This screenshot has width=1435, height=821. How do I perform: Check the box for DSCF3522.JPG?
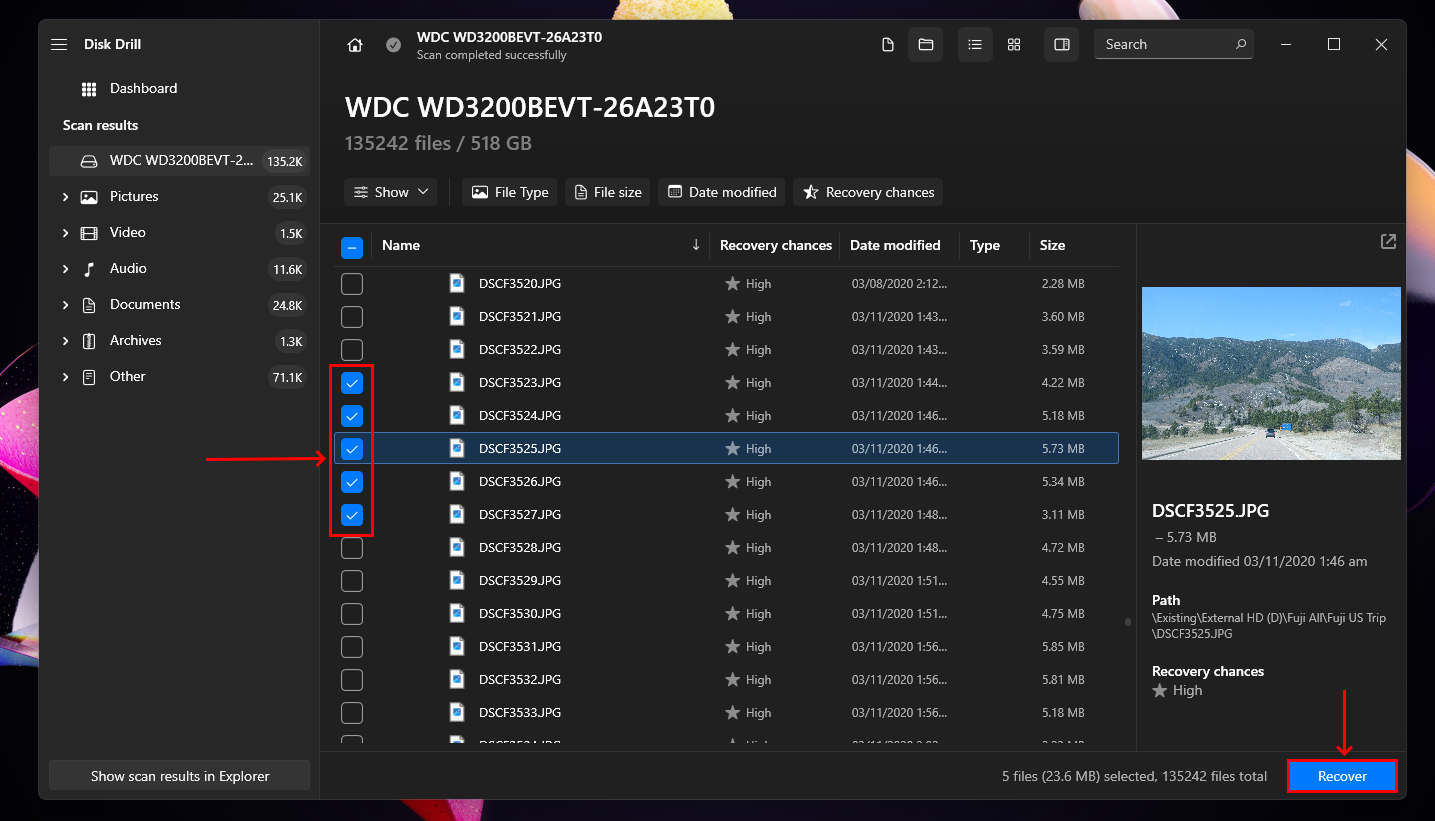tap(352, 350)
